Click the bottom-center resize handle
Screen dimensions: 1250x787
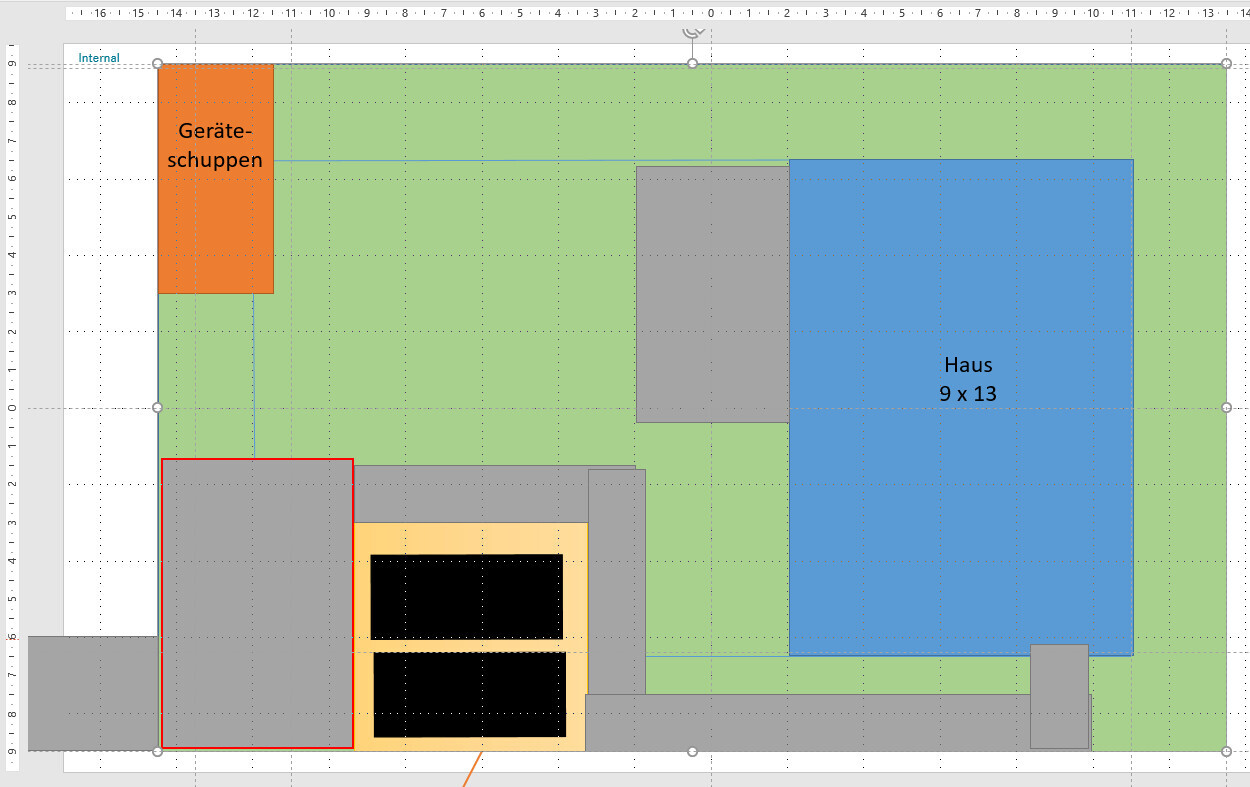pyautogui.click(x=692, y=751)
